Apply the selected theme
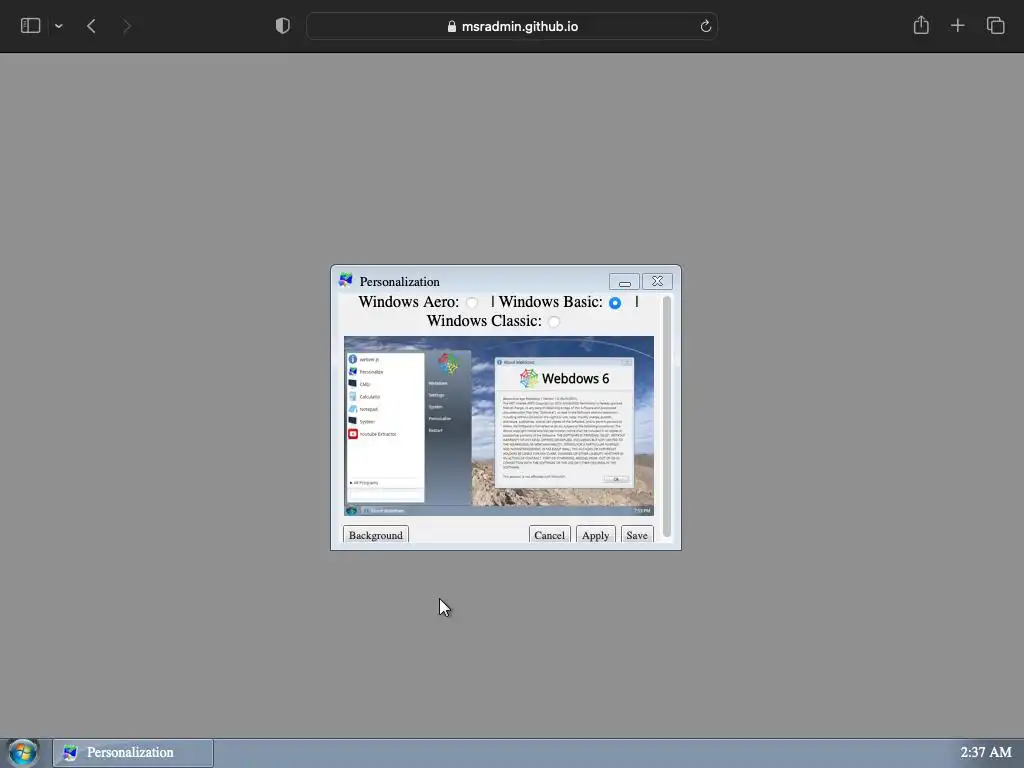 596,535
